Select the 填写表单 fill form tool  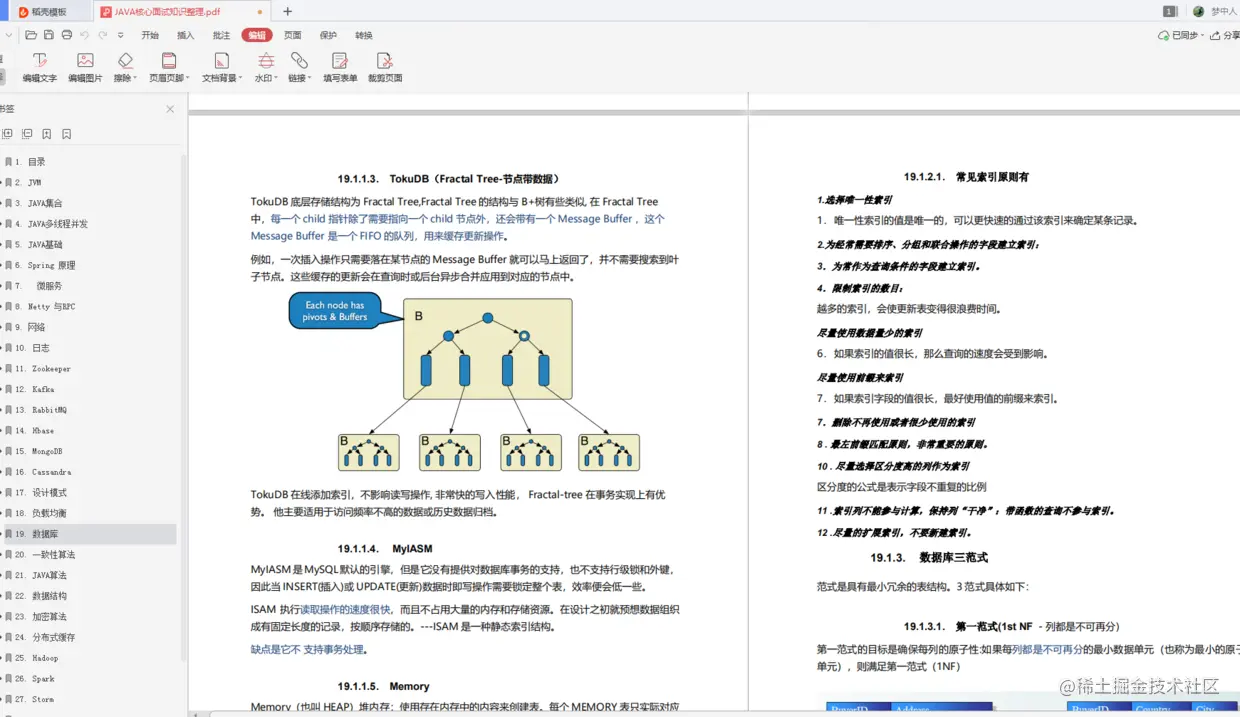pyautogui.click(x=340, y=67)
